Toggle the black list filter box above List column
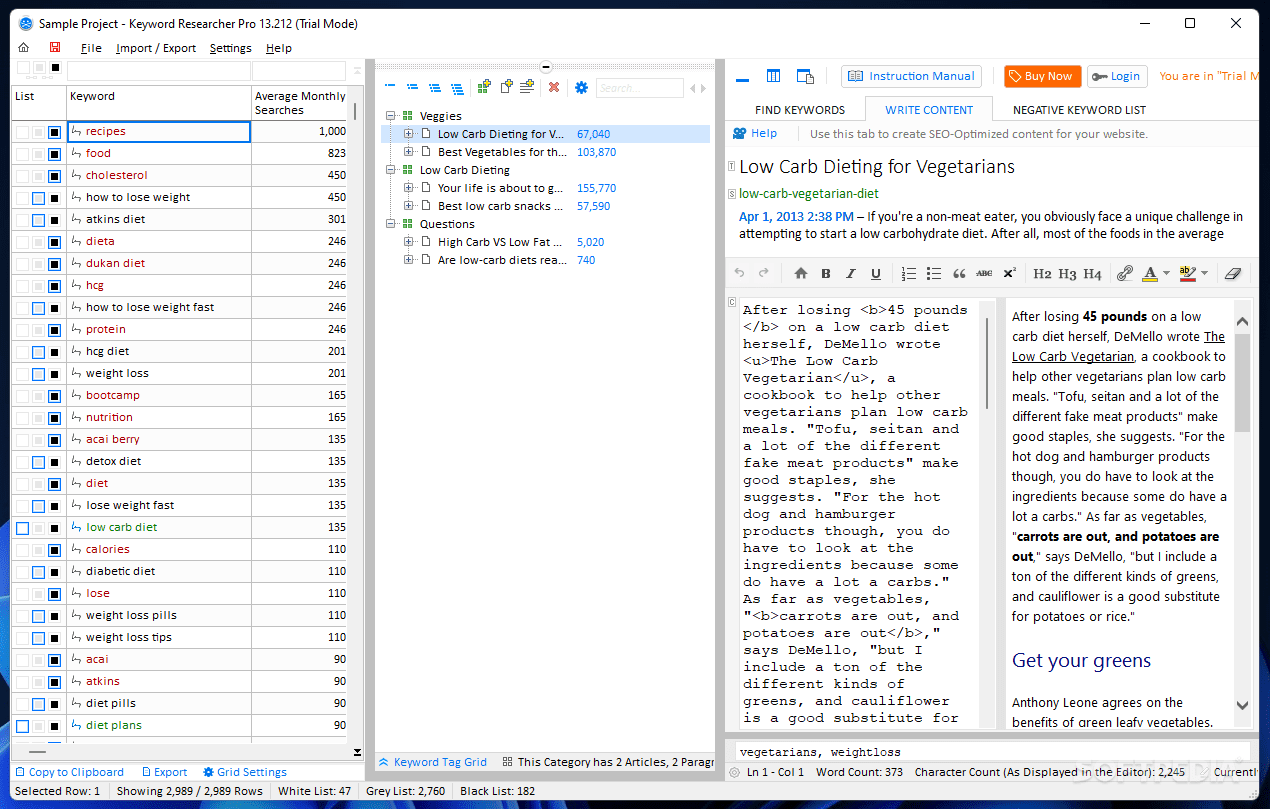This screenshot has width=1270, height=809. [56, 69]
